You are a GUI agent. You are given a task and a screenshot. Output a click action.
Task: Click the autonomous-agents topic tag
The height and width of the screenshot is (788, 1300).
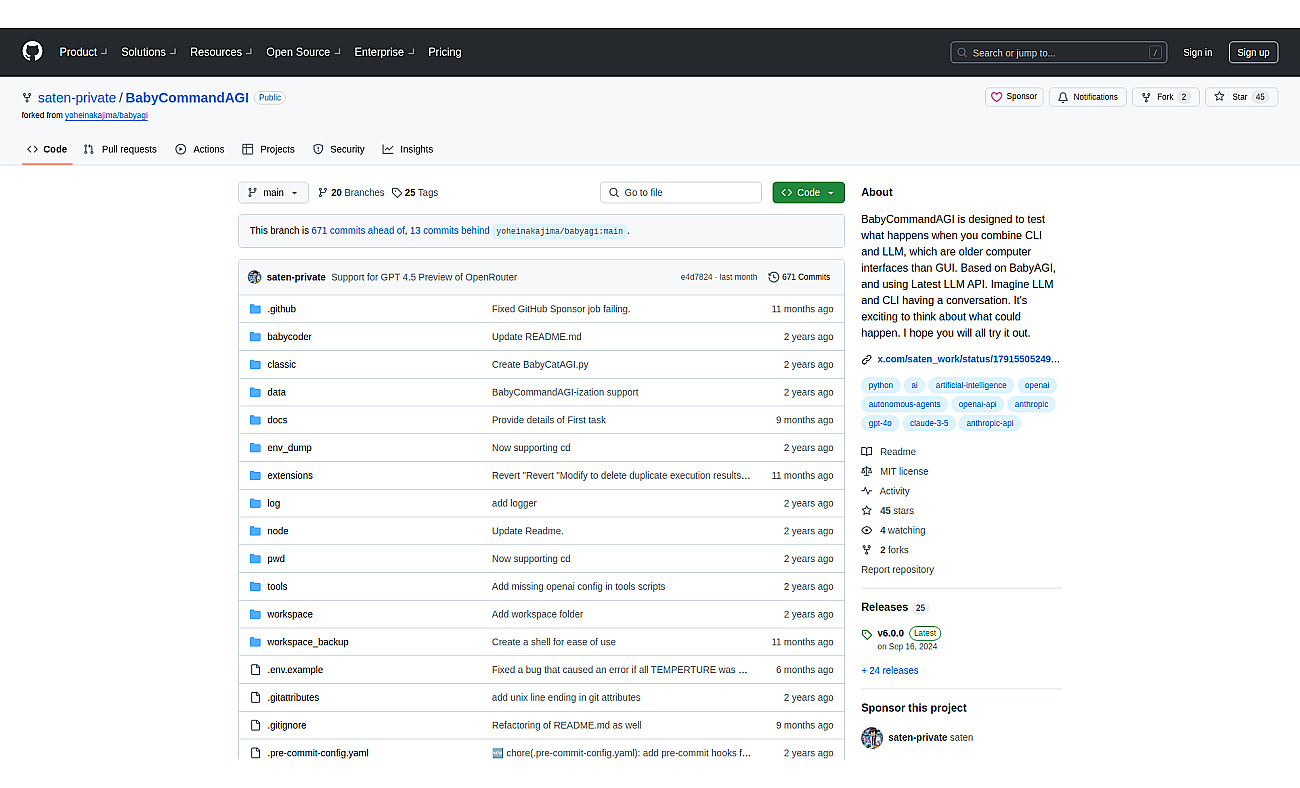pyautogui.click(x=904, y=404)
